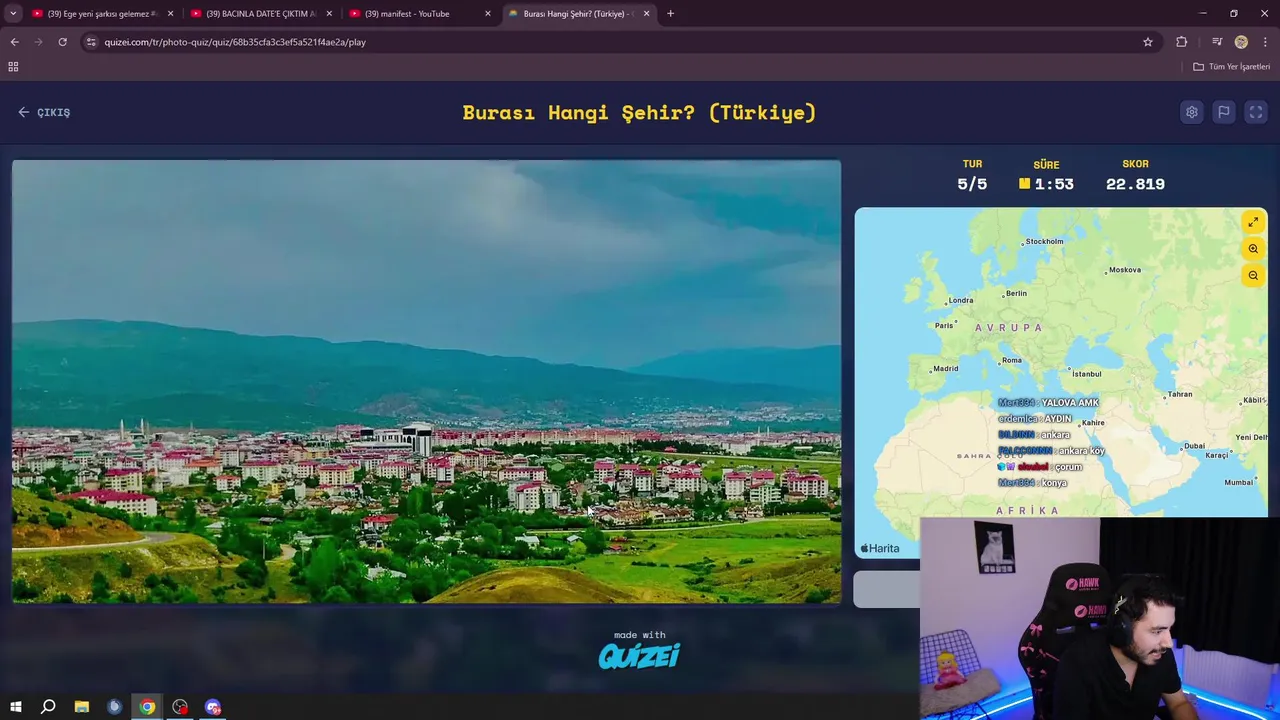
Task: Click Moskova label on the map
Action: [1124, 270]
